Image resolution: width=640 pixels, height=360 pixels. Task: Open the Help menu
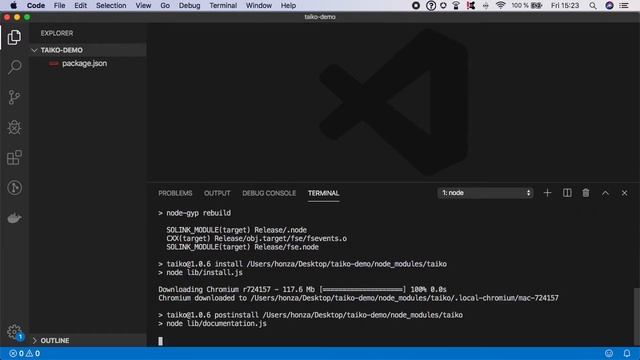point(288,5)
